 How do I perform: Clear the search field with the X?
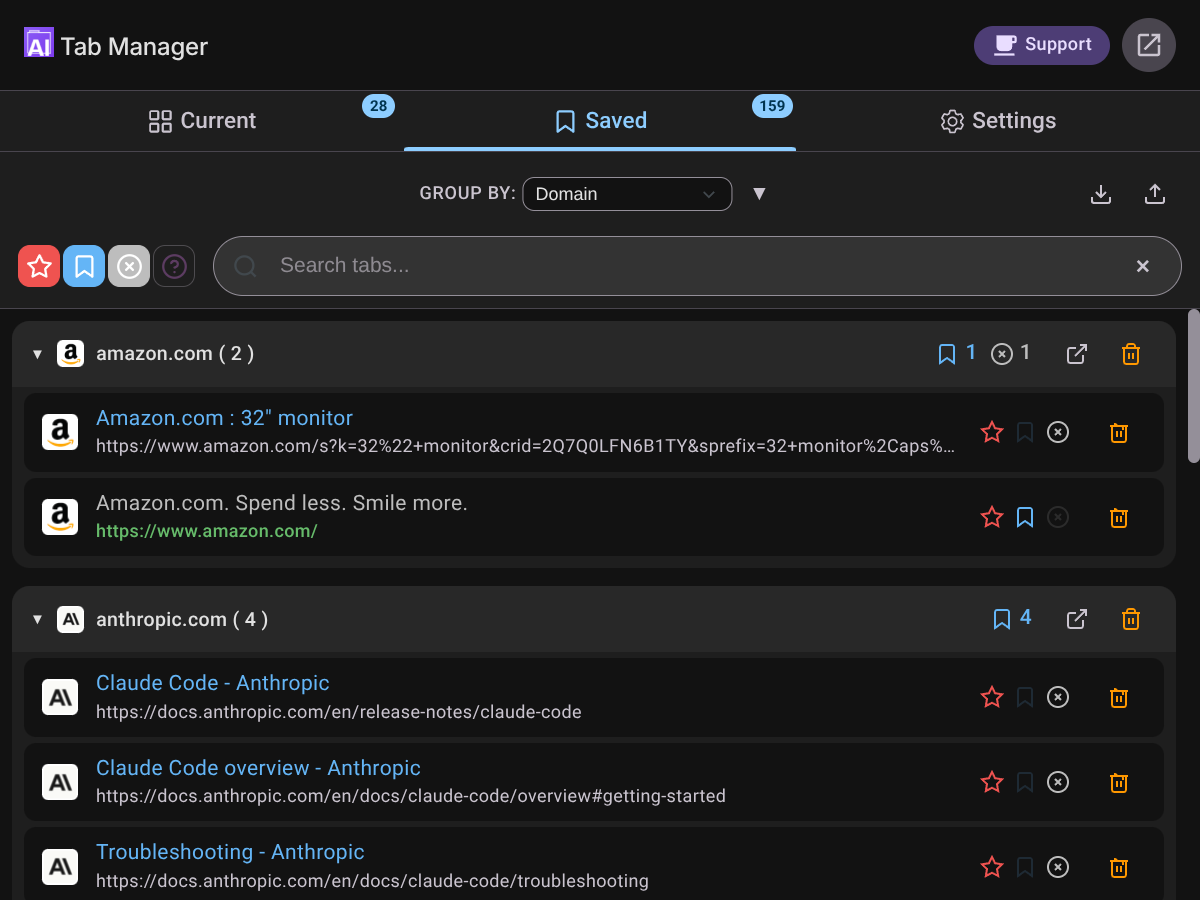[1143, 266]
